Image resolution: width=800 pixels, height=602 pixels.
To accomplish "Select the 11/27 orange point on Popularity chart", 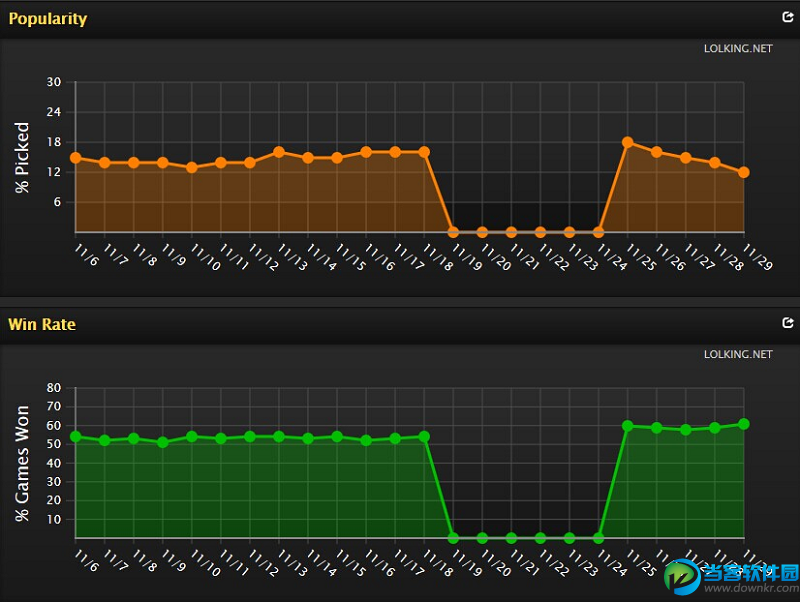I will click(x=686, y=158).
